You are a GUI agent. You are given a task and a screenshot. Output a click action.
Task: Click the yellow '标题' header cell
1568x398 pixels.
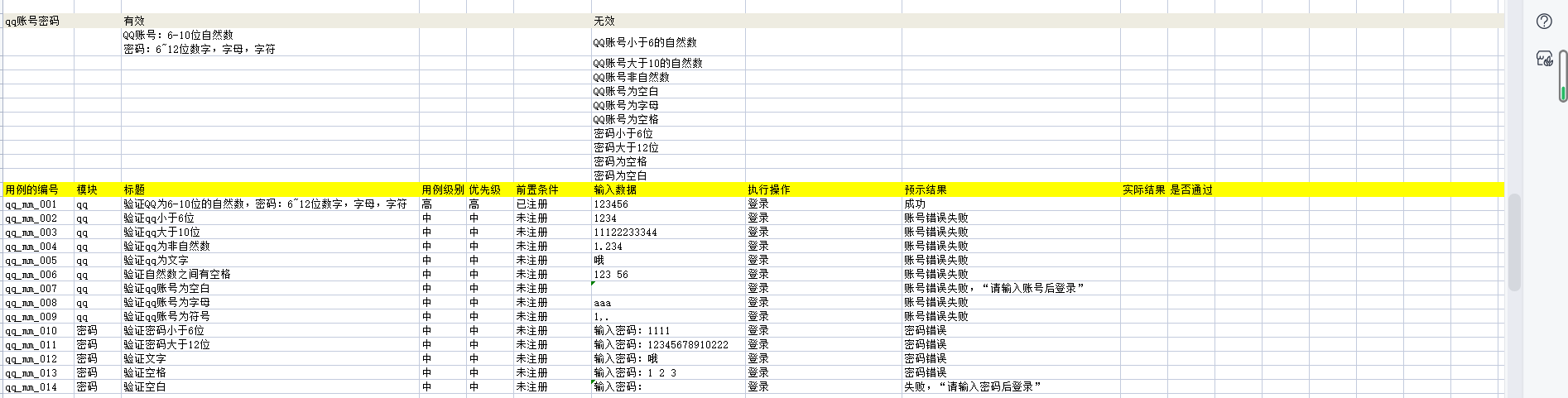270,189
